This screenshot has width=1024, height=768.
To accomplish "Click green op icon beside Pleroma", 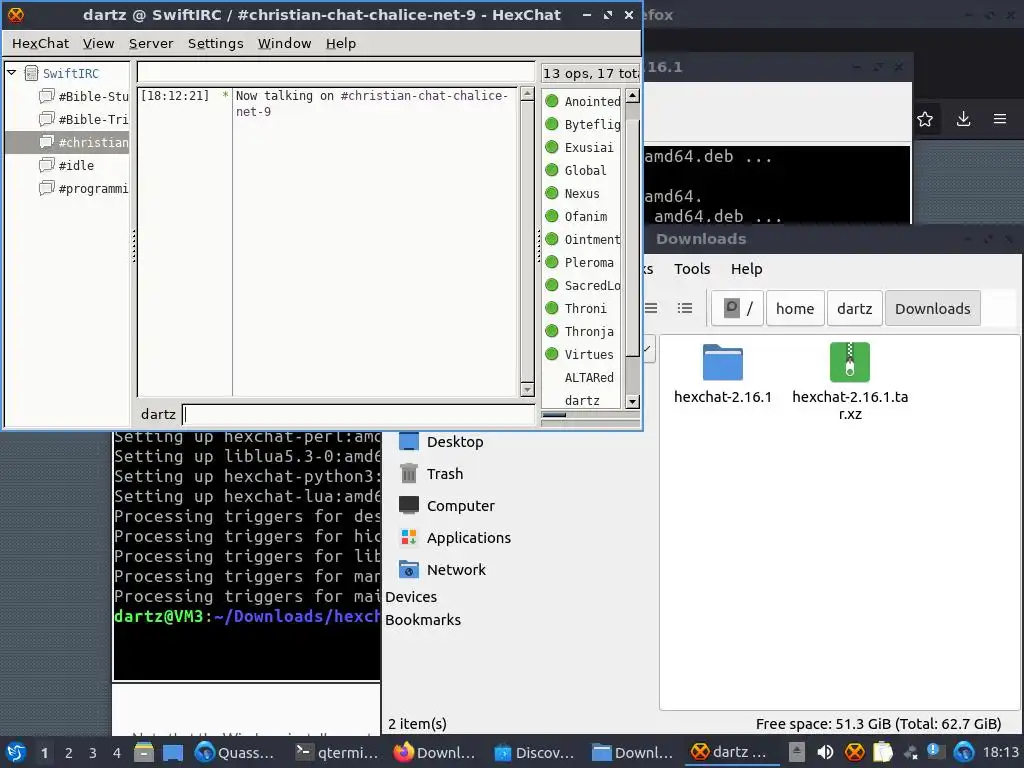I will point(552,262).
